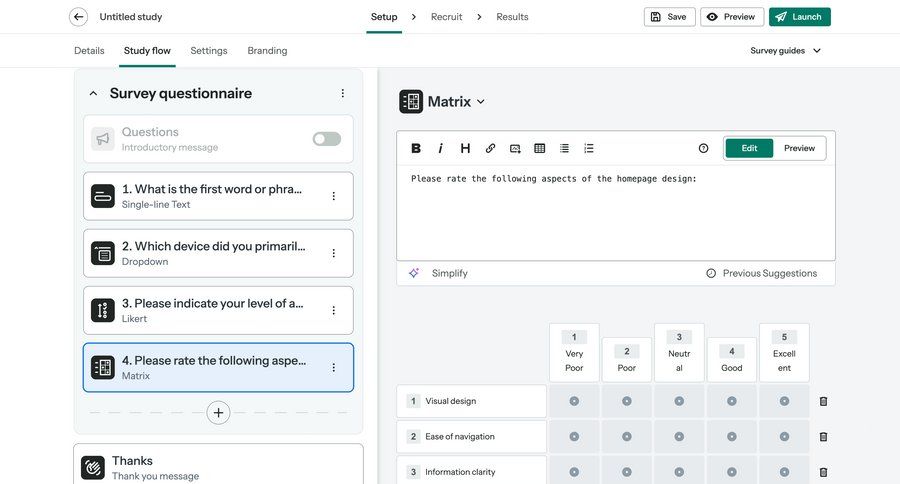Select Very Poor for Visual design
This screenshot has height=484, width=900.
tap(574, 401)
